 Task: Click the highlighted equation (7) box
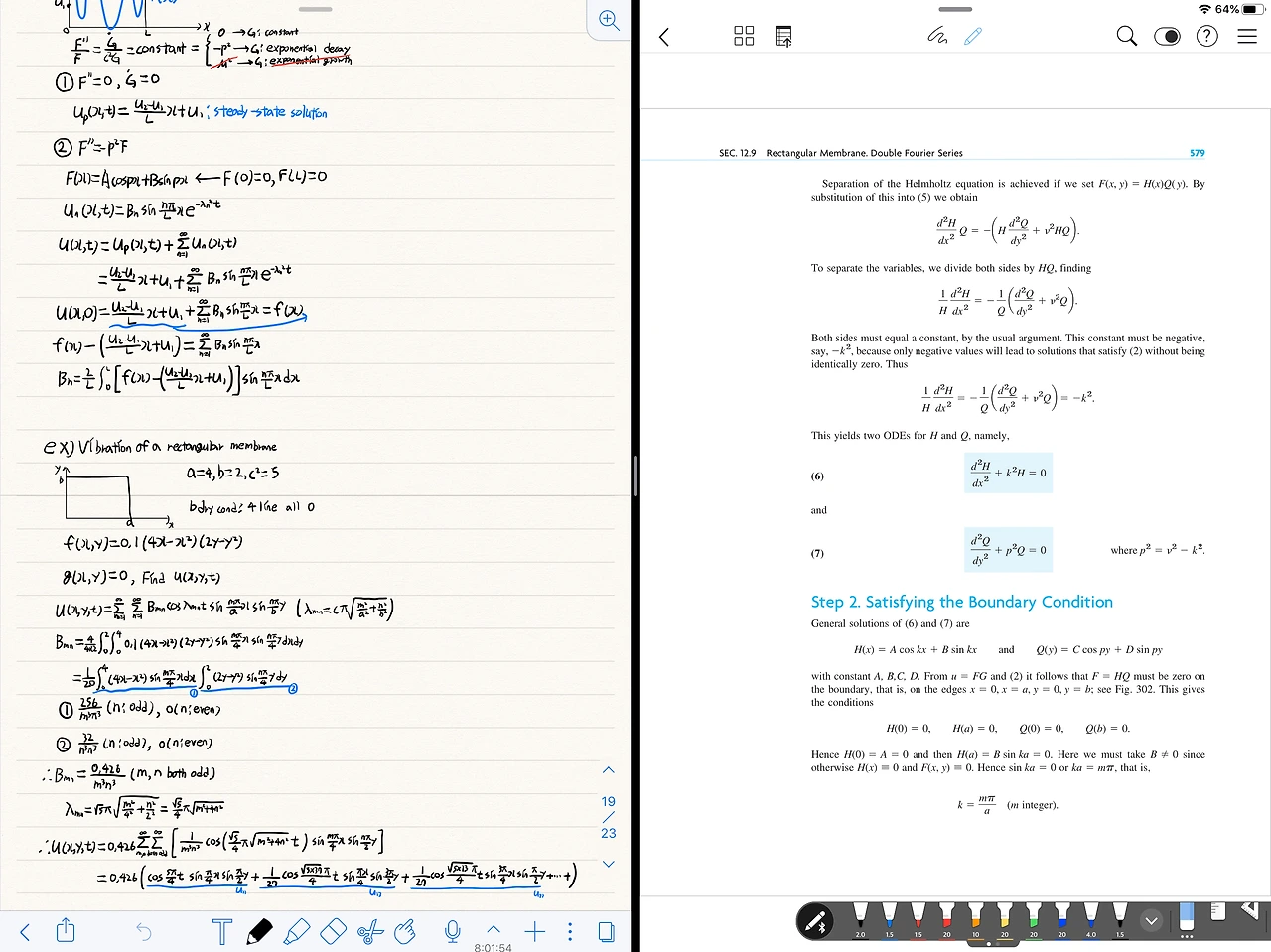(1008, 550)
